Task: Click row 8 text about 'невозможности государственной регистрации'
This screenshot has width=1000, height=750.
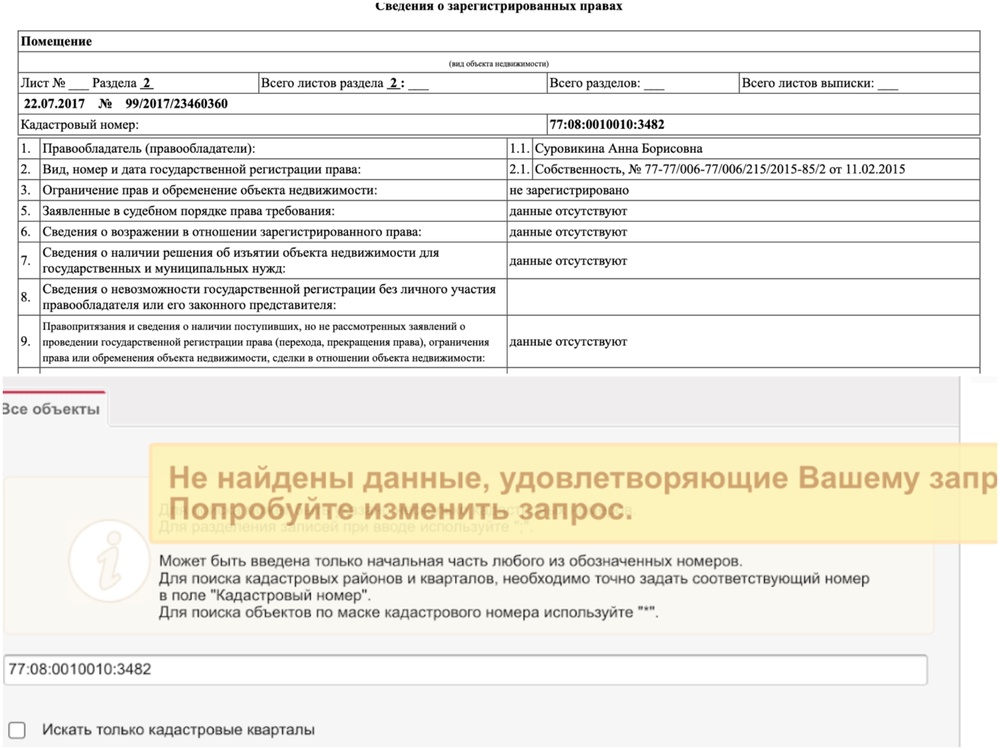Action: 269,297
